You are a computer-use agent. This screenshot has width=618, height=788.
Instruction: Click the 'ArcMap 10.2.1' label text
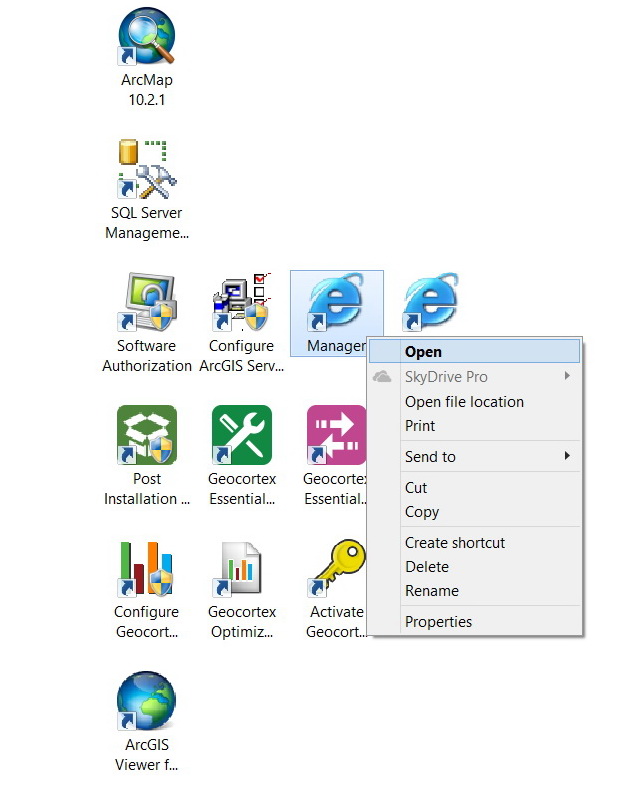tap(147, 89)
